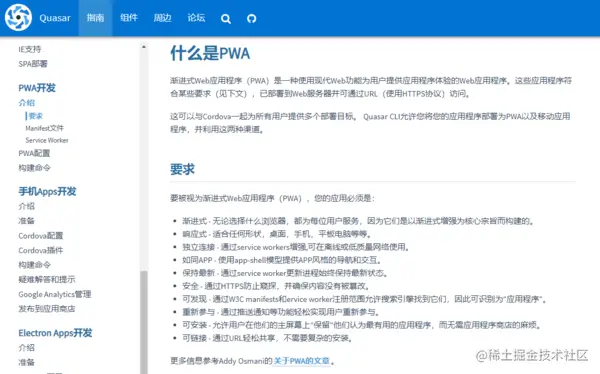Open the 关于PWA的文章 link

[x=302, y=361]
